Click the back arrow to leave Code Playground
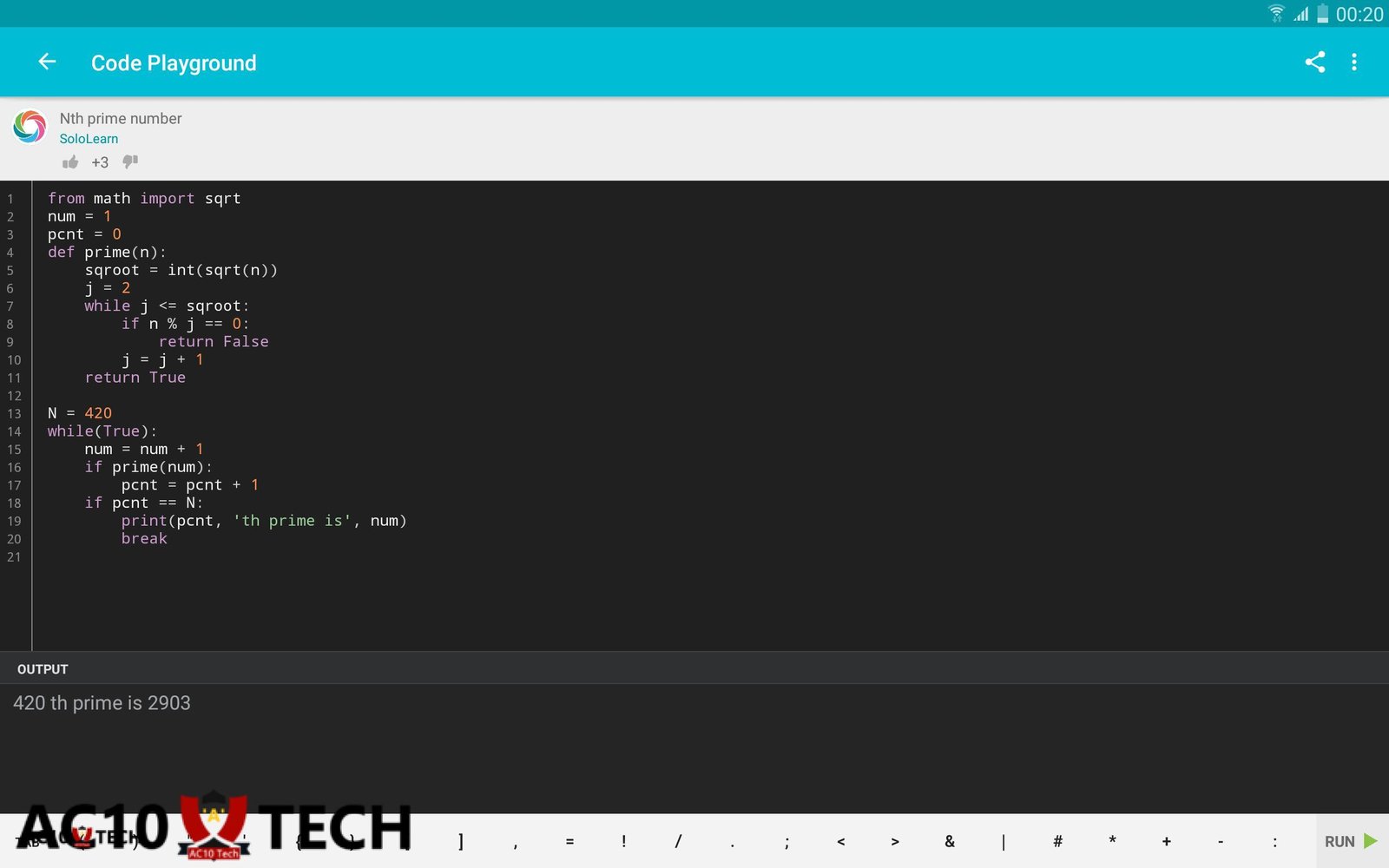This screenshot has width=1389, height=868. 46,61
